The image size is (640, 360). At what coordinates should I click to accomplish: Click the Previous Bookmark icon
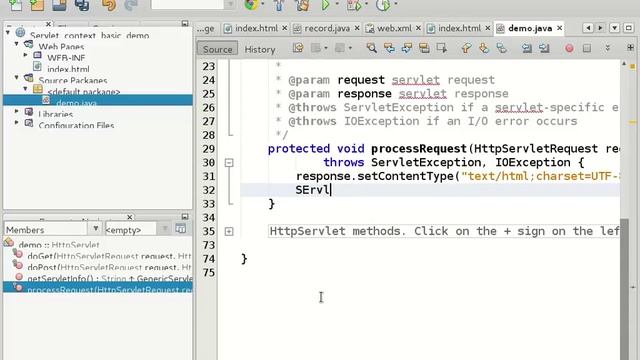466,48
